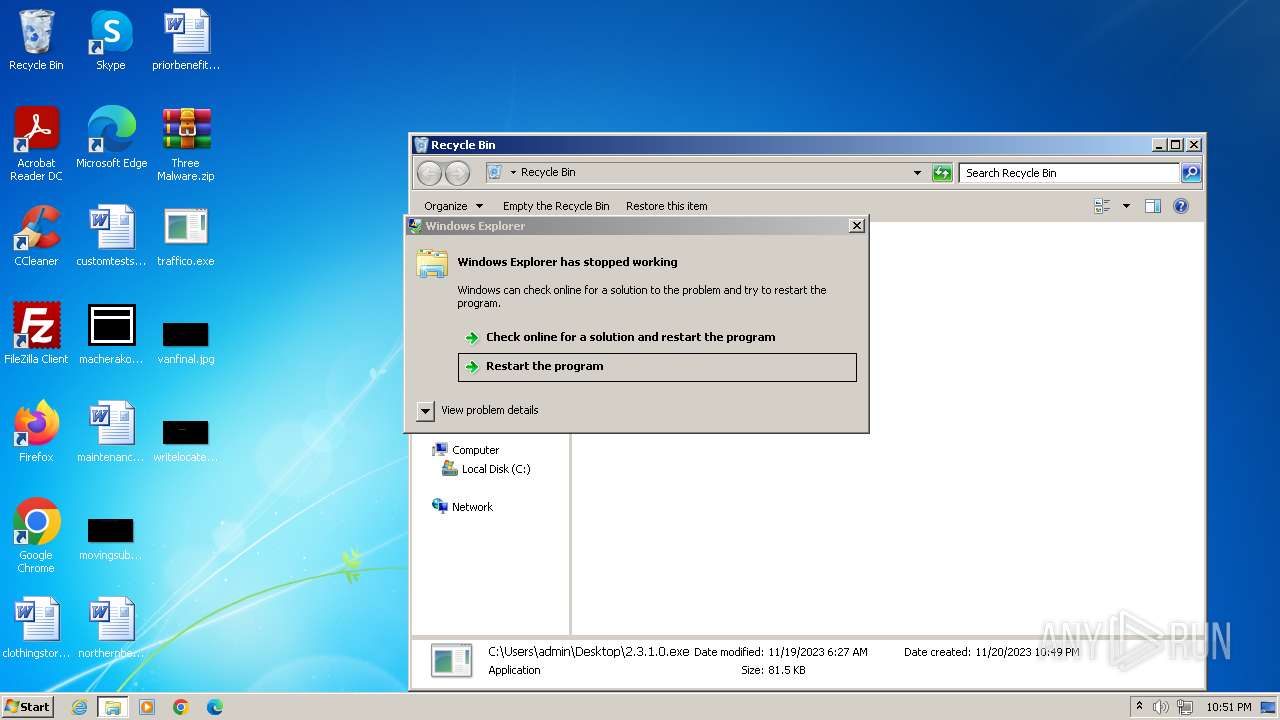Viewport: 1280px width, 720px height.
Task: Open Google Chrome desktop shortcut
Action: (x=36, y=536)
